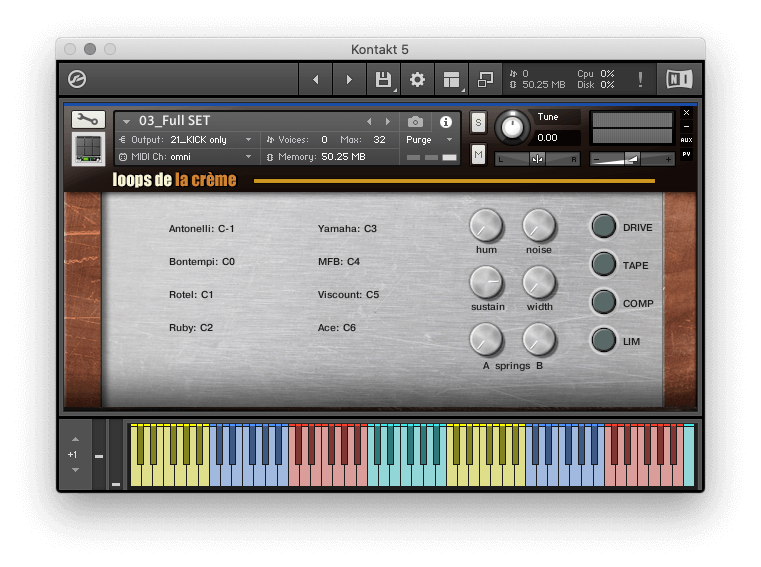Click the hum knob
The width and height of the screenshot is (761, 567).
pos(486,225)
